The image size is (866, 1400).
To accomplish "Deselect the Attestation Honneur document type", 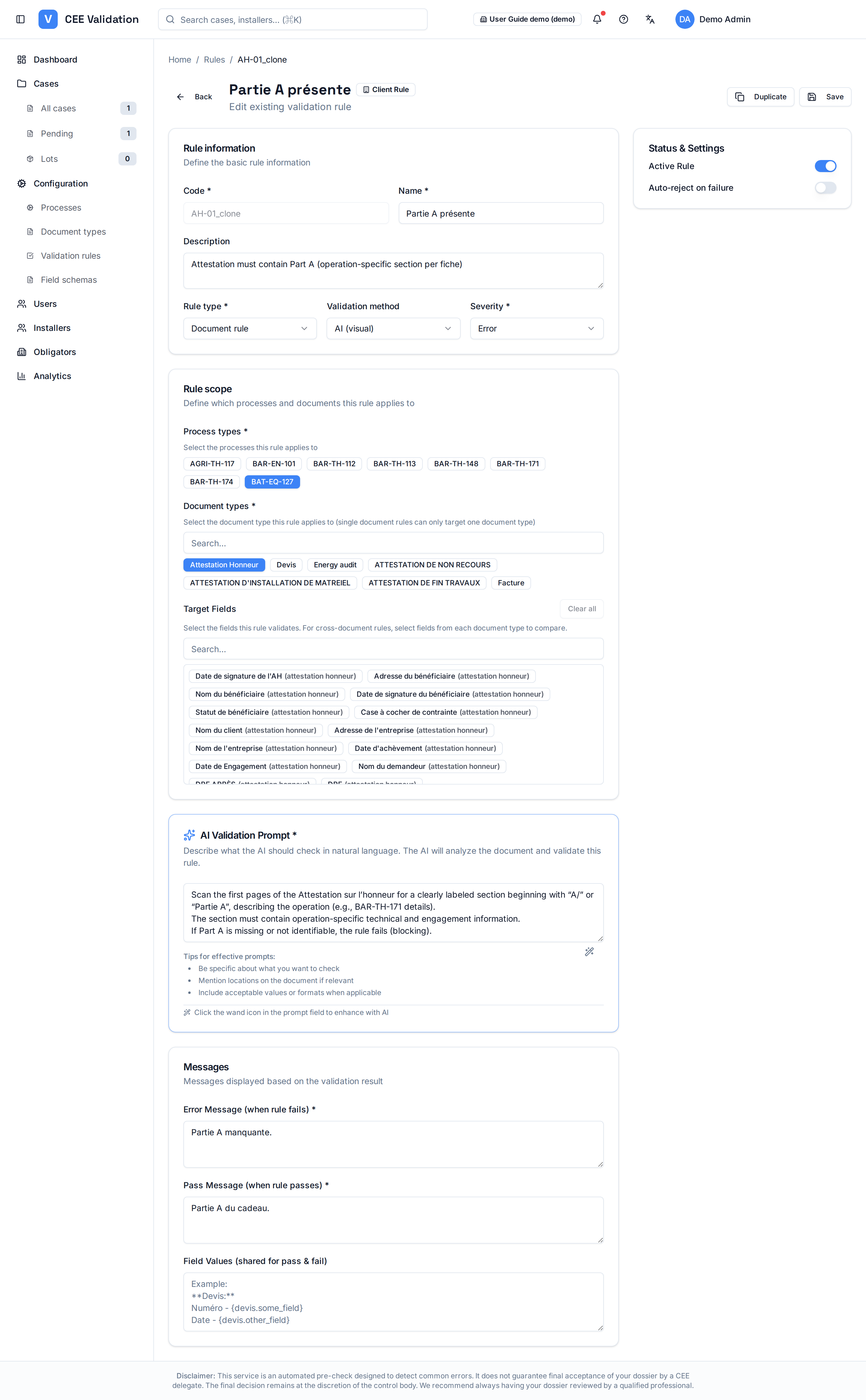I will pos(224,565).
